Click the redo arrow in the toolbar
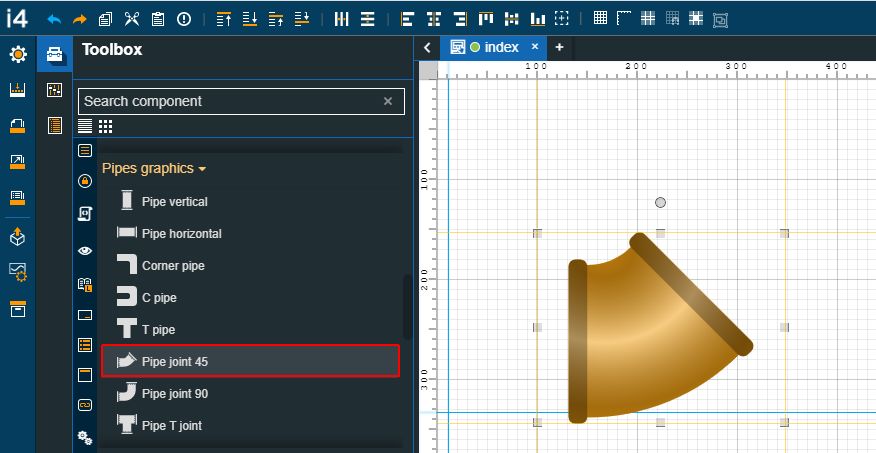Viewport: 876px width, 453px height. pos(80,19)
